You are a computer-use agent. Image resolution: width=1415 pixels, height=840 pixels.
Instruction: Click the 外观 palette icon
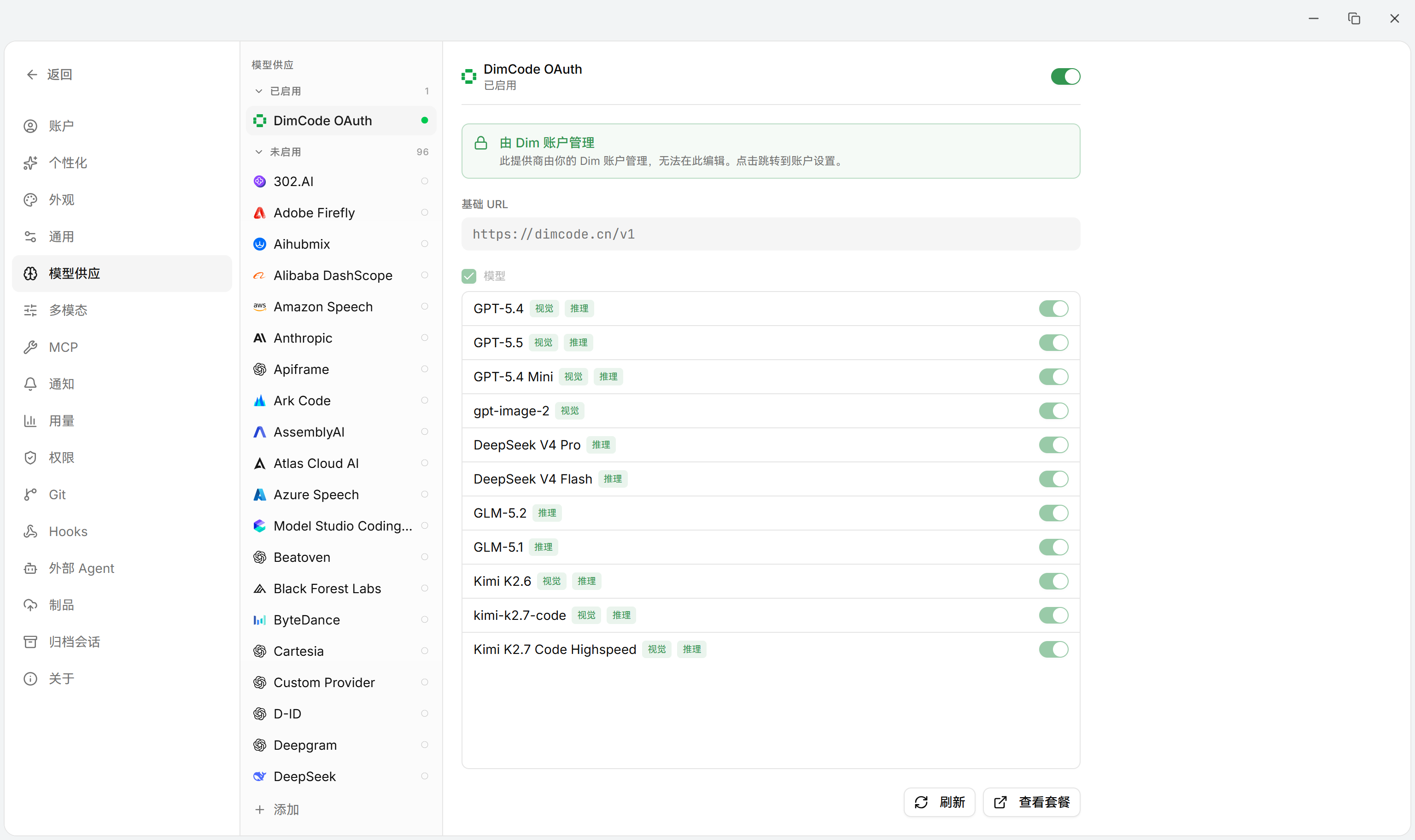30,200
